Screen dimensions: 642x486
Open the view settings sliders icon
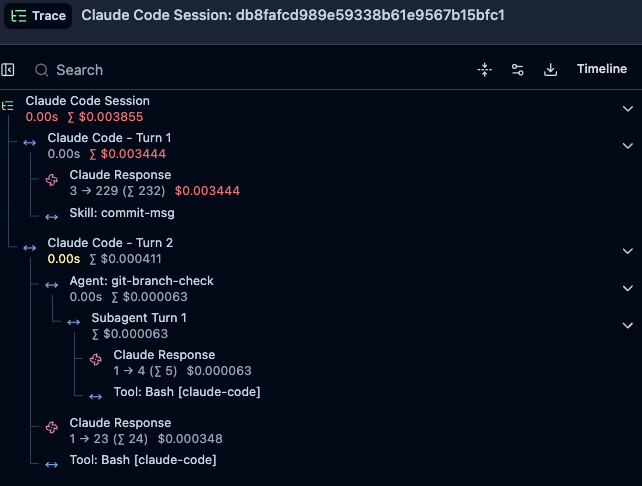pyautogui.click(x=518, y=70)
